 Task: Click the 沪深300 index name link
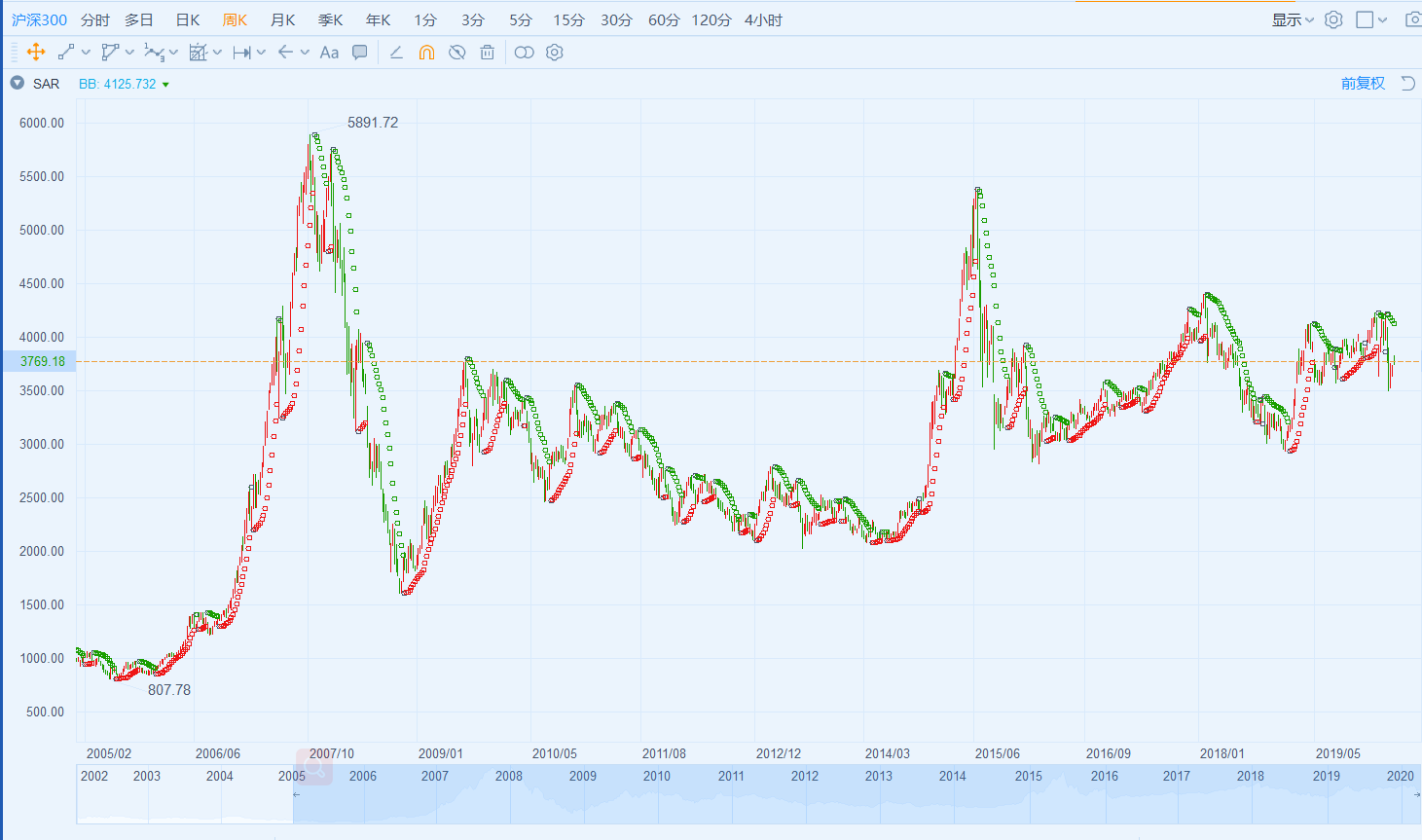click(40, 19)
